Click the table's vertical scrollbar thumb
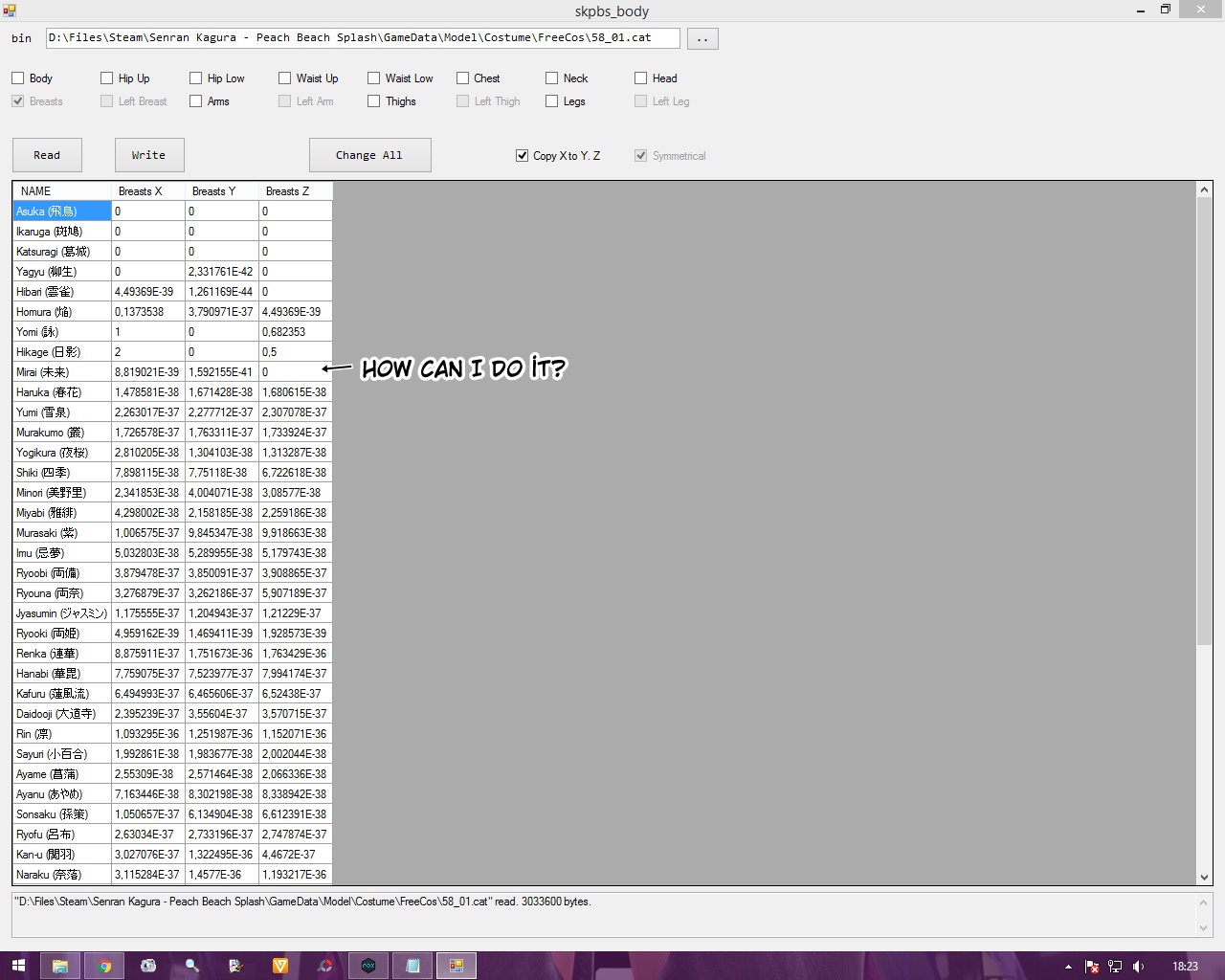The height and width of the screenshot is (980, 1225). [x=1204, y=422]
